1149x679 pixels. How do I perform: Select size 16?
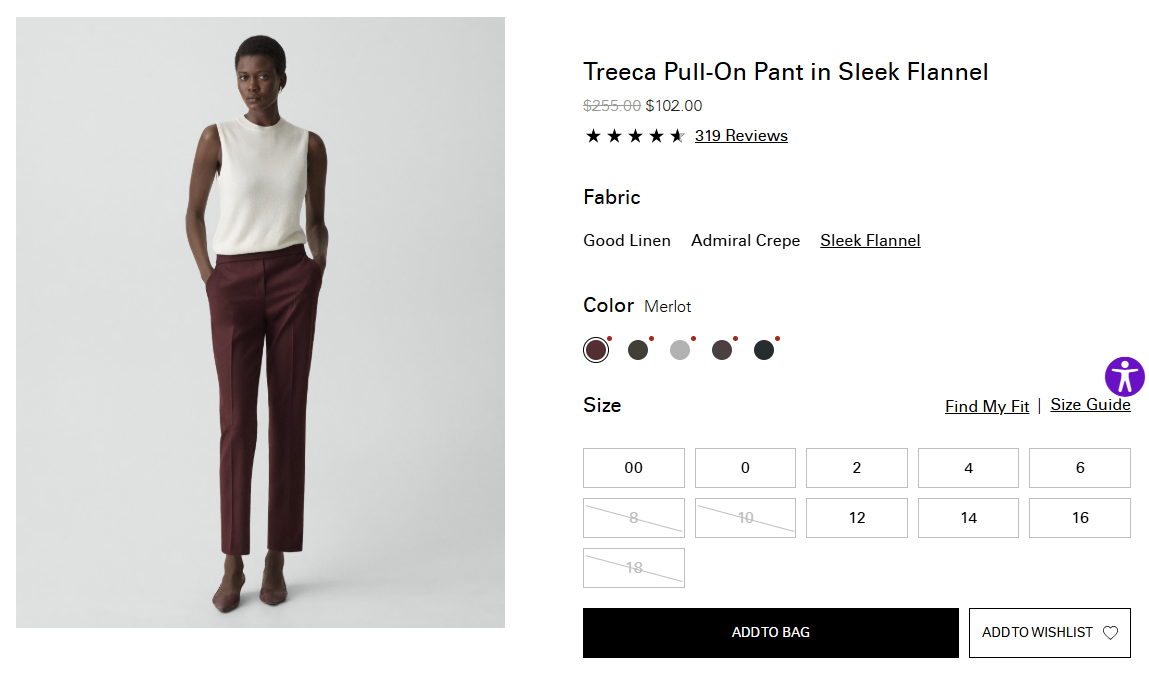tap(1080, 518)
